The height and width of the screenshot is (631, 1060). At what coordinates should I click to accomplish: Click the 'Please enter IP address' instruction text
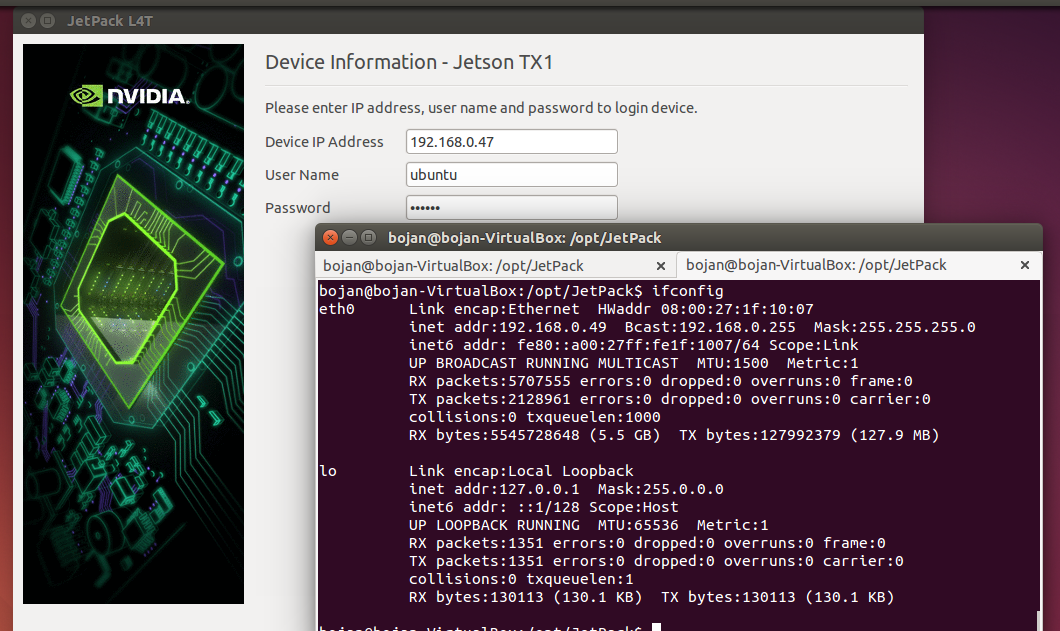point(481,108)
